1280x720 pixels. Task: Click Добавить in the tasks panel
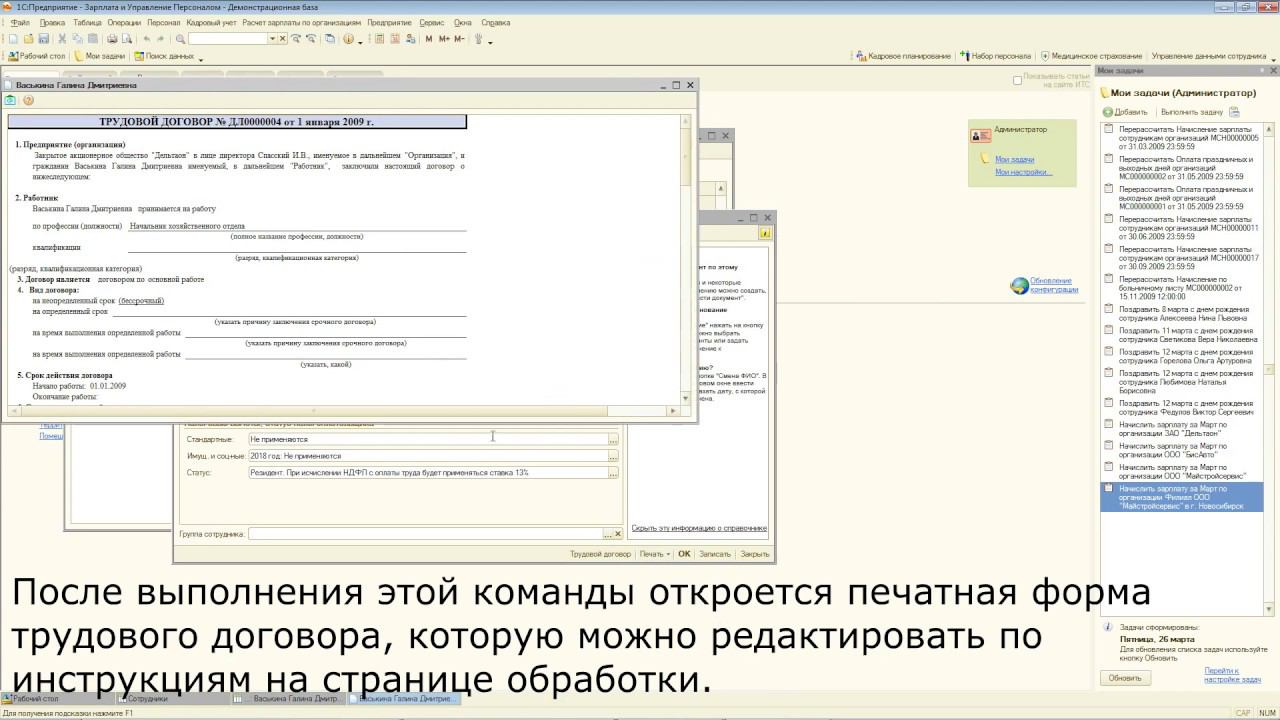1125,112
